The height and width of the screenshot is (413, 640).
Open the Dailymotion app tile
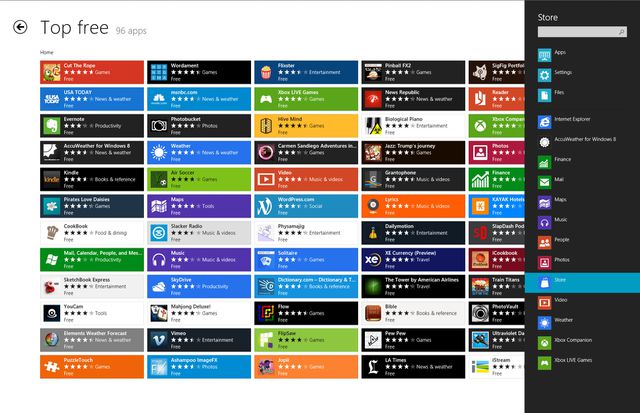413,233
